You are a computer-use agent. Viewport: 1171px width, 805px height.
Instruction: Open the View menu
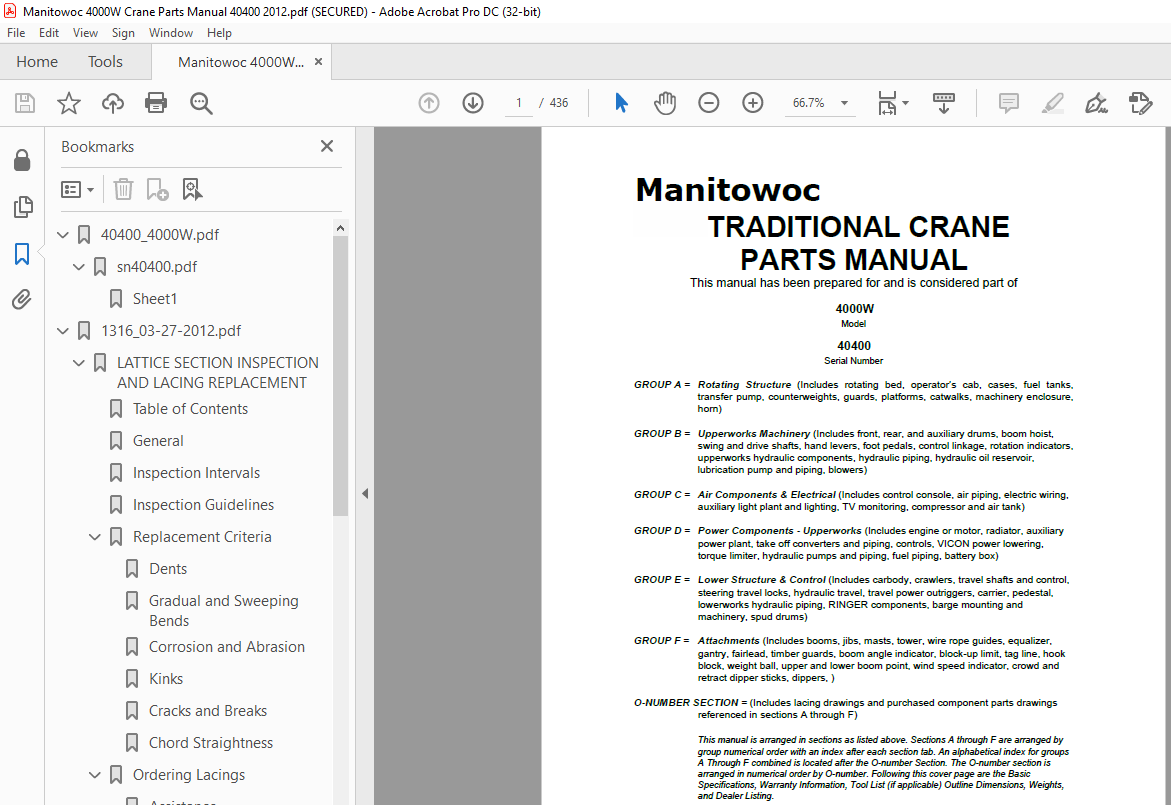point(85,33)
